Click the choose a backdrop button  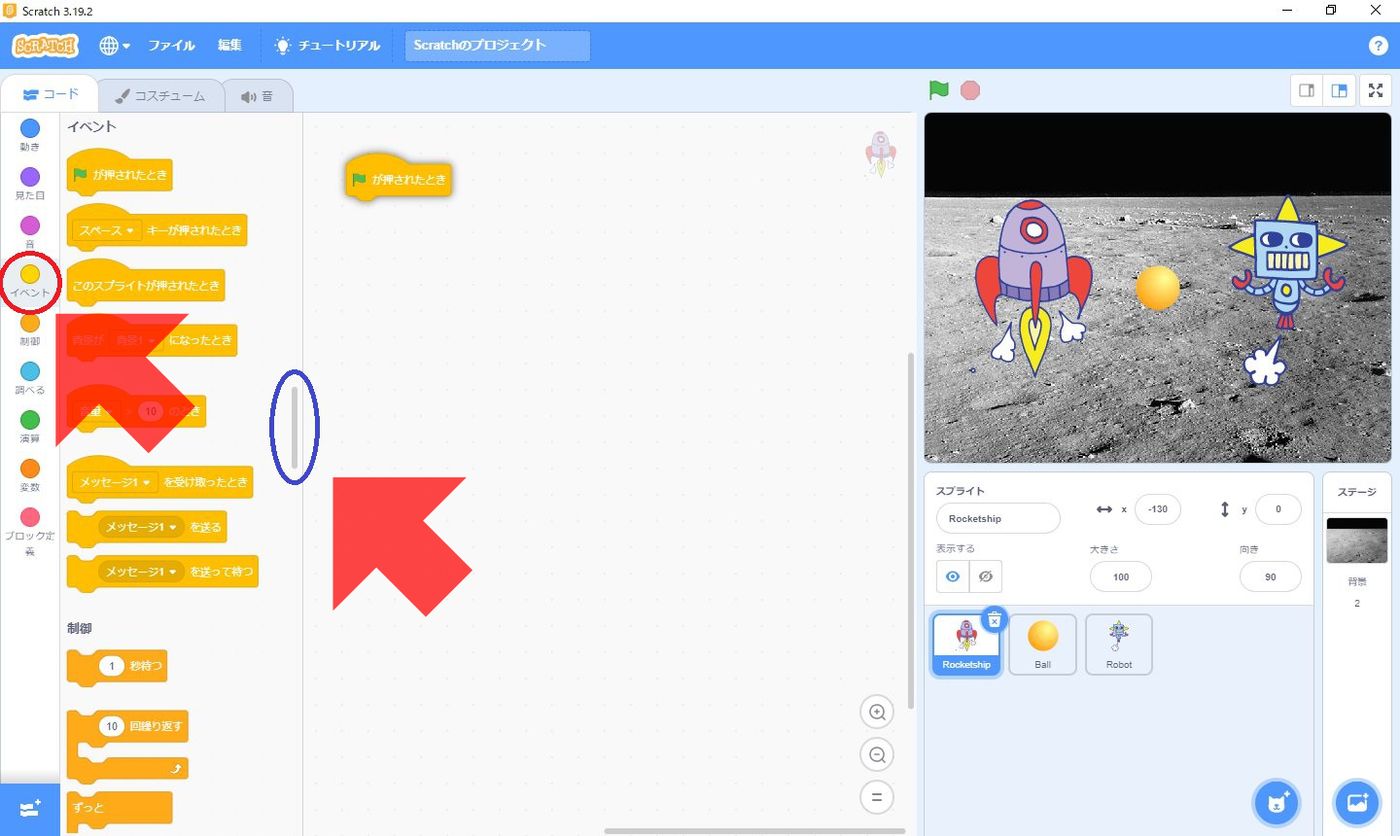[1357, 803]
